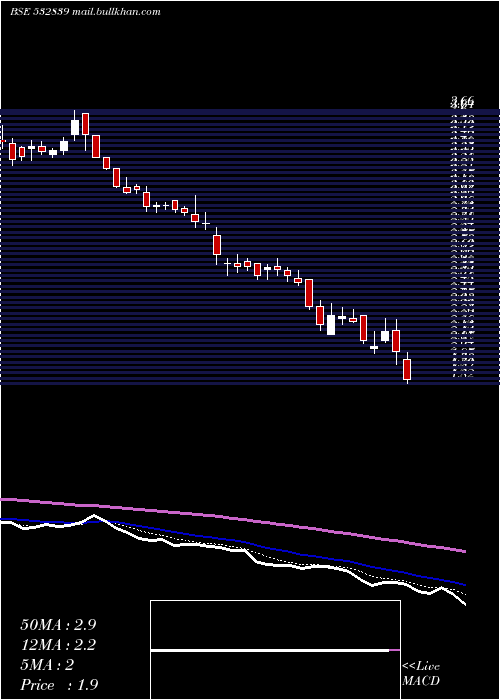
Task: Click the 'Price : 1.9' label
Action: coord(59,685)
